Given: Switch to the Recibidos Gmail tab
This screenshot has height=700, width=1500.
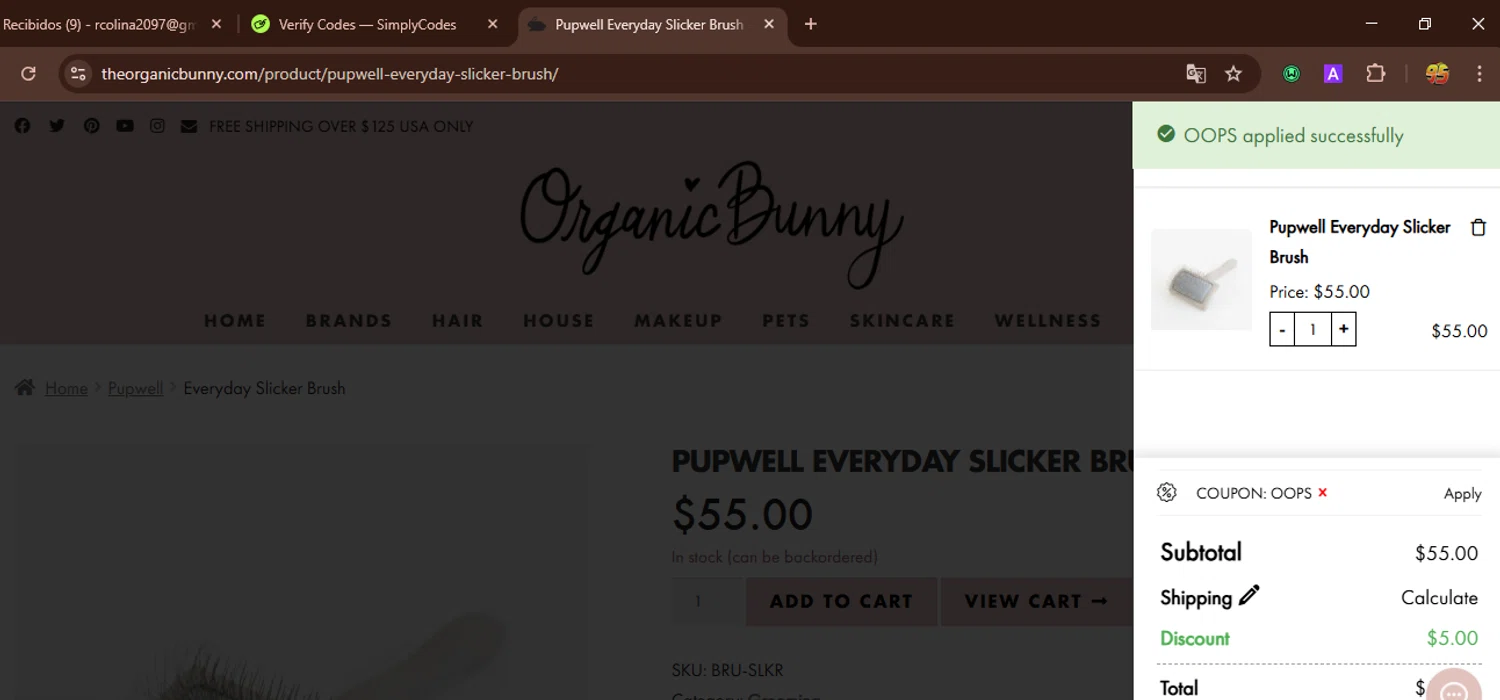Looking at the screenshot, I should tap(100, 24).
